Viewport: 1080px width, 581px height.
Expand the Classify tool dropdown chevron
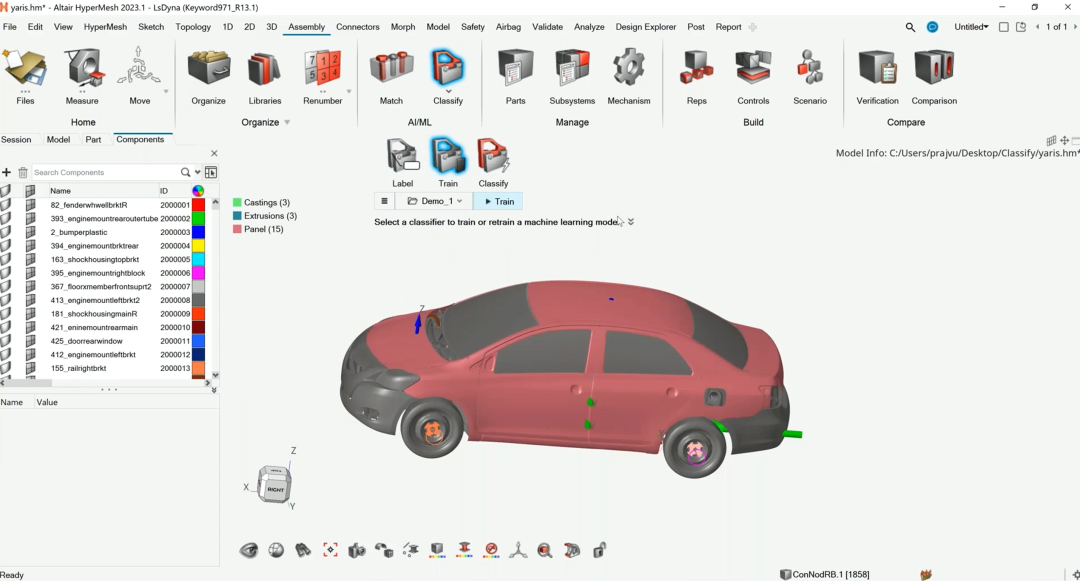click(448, 91)
